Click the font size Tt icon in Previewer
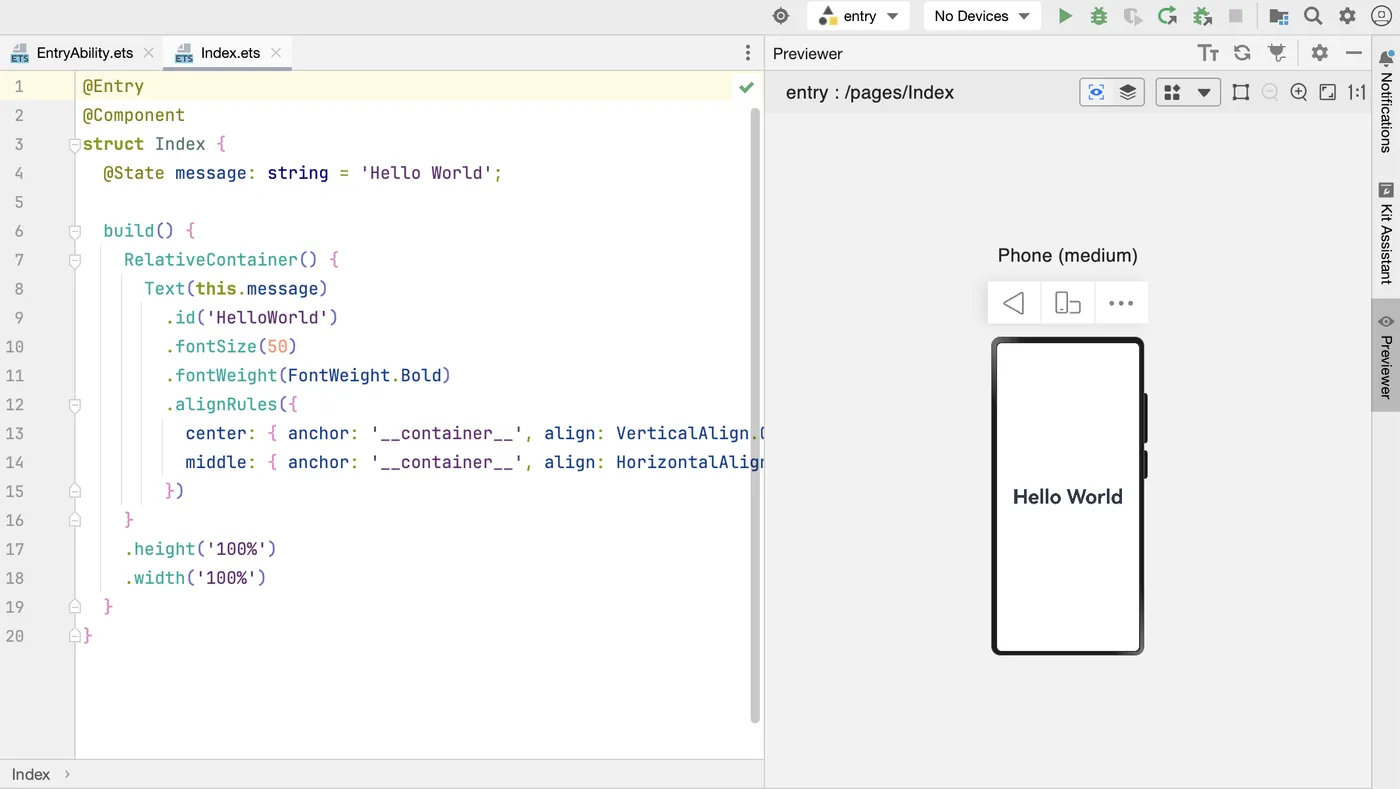1400x789 pixels. [x=1208, y=53]
